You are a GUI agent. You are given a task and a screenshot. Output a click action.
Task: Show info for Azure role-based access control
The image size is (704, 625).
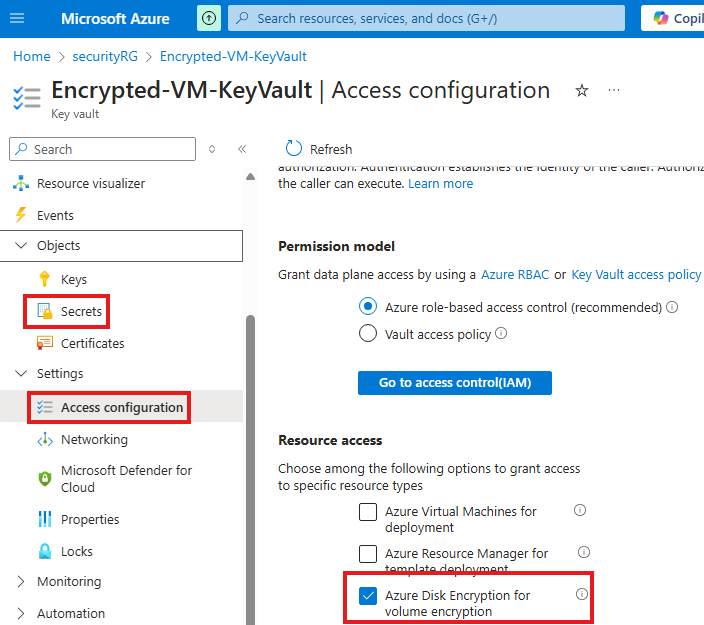[x=672, y=307]
